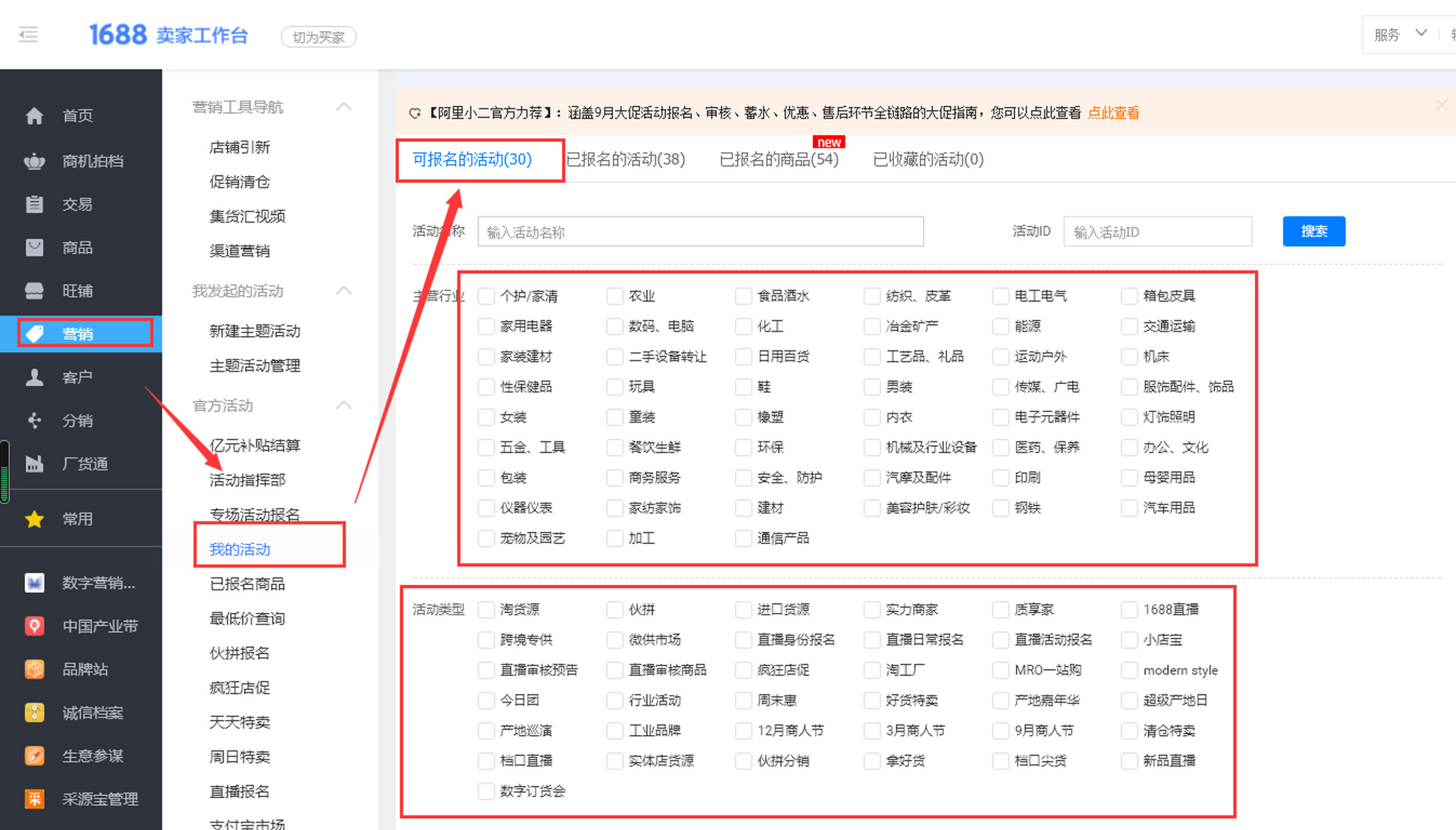This screenshot has width=1456, height=830.
Task: Click the 常用 star icon
Action: point(34,519)
